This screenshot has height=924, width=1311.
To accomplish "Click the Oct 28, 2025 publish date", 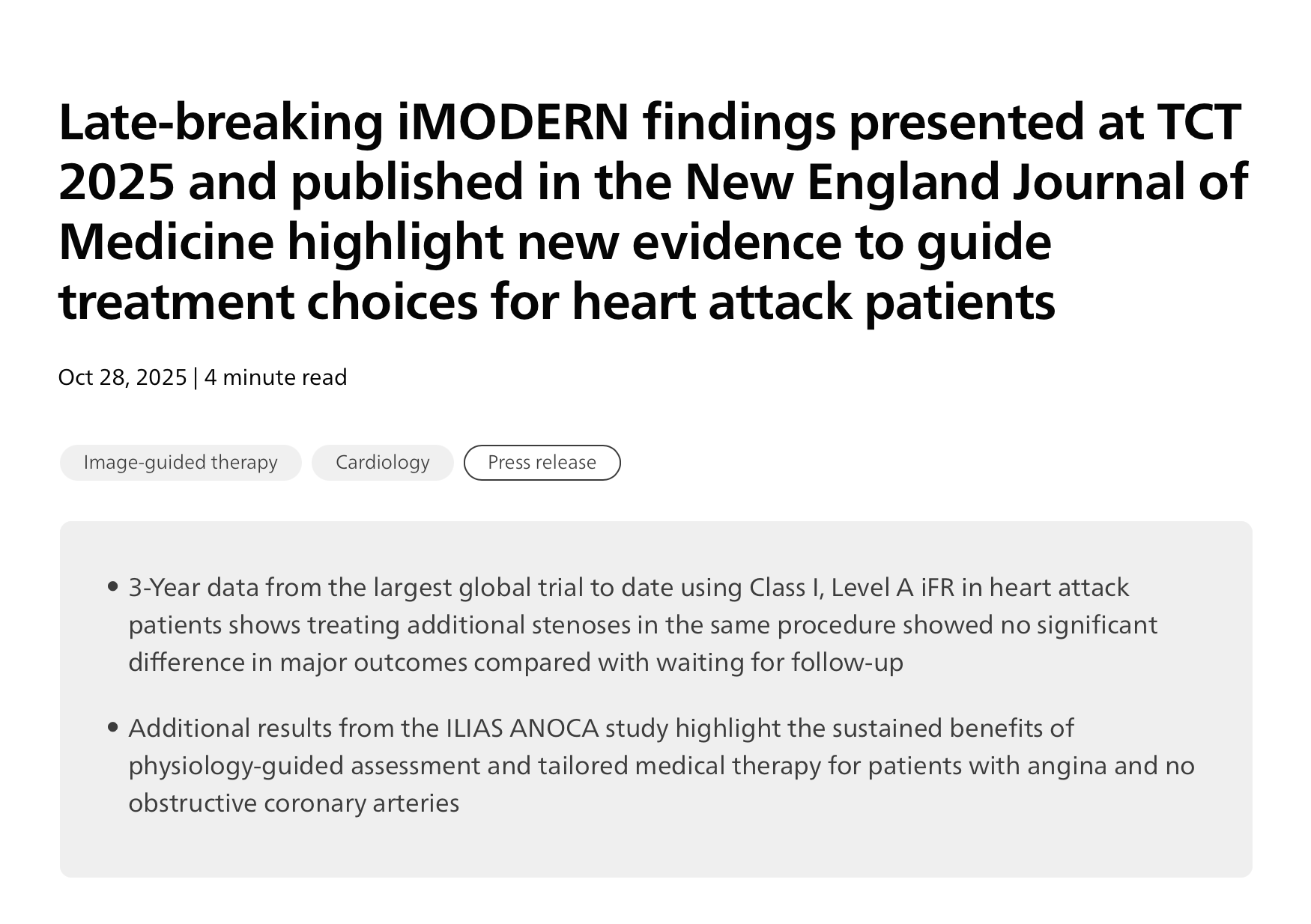I will pyautogui.click(x=122, y=377).
